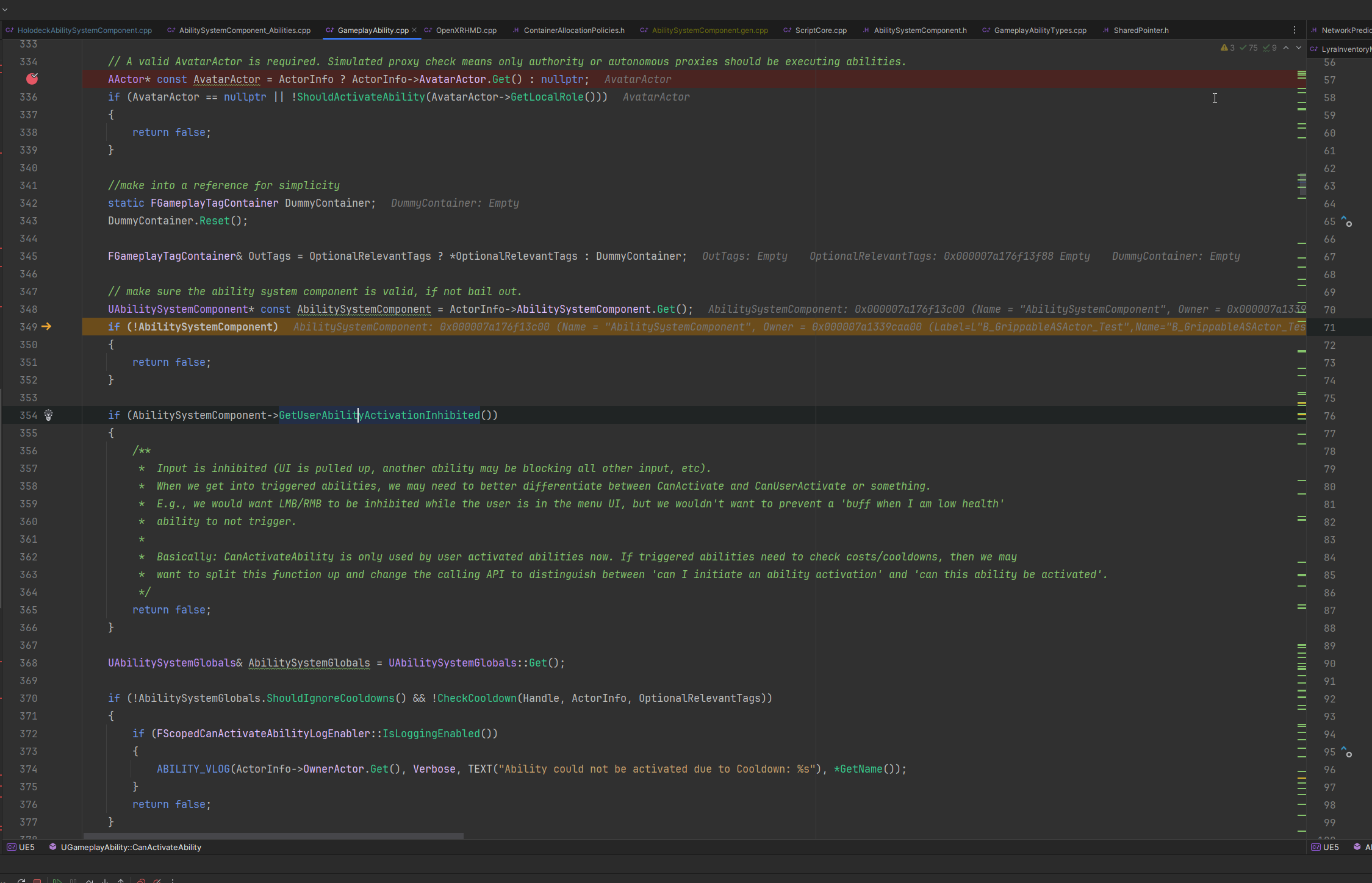Click the execution point arrow on line 349
The height and width of the screenshot is (883, 1372).
(x=46, y=327)
